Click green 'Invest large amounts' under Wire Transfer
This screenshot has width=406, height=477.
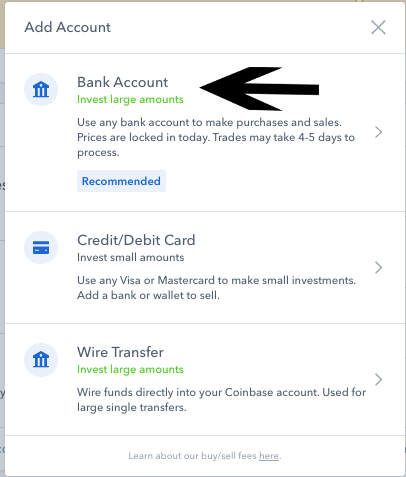click(130, 370)
